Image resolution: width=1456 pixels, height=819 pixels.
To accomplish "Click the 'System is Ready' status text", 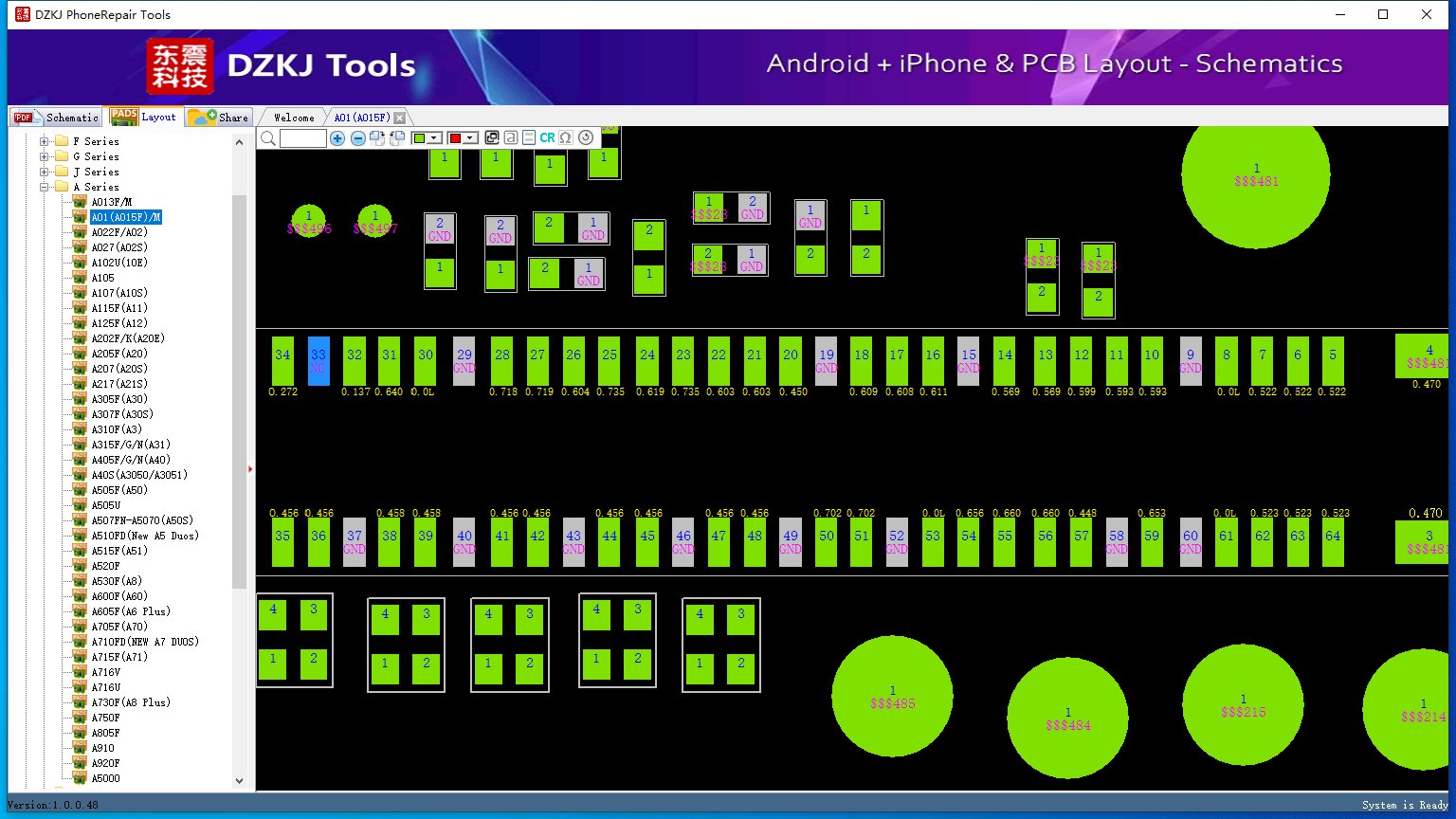I will coord(1405,805).
